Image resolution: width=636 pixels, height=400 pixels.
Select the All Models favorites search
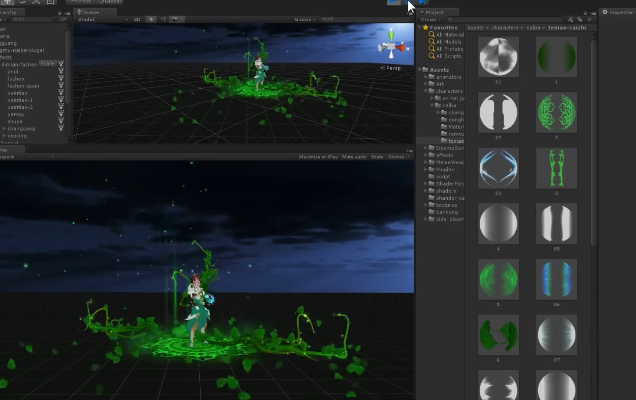447,42
